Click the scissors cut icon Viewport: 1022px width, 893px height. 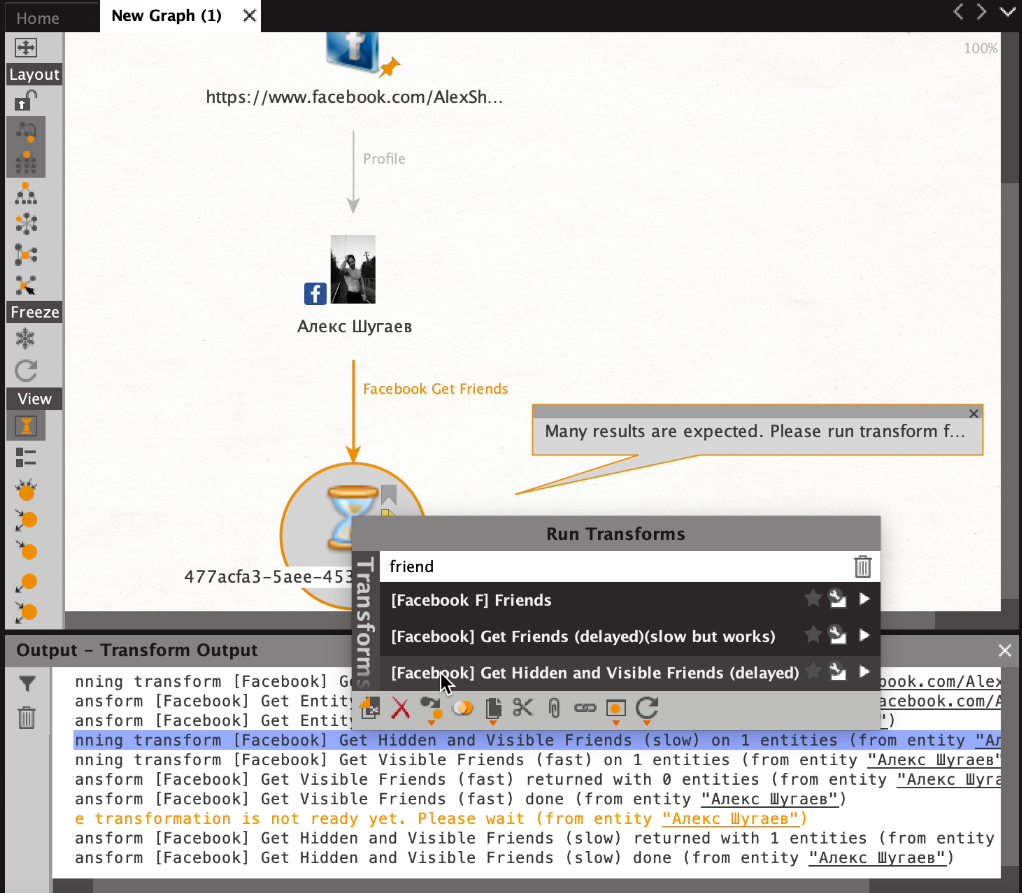point(523,707)
